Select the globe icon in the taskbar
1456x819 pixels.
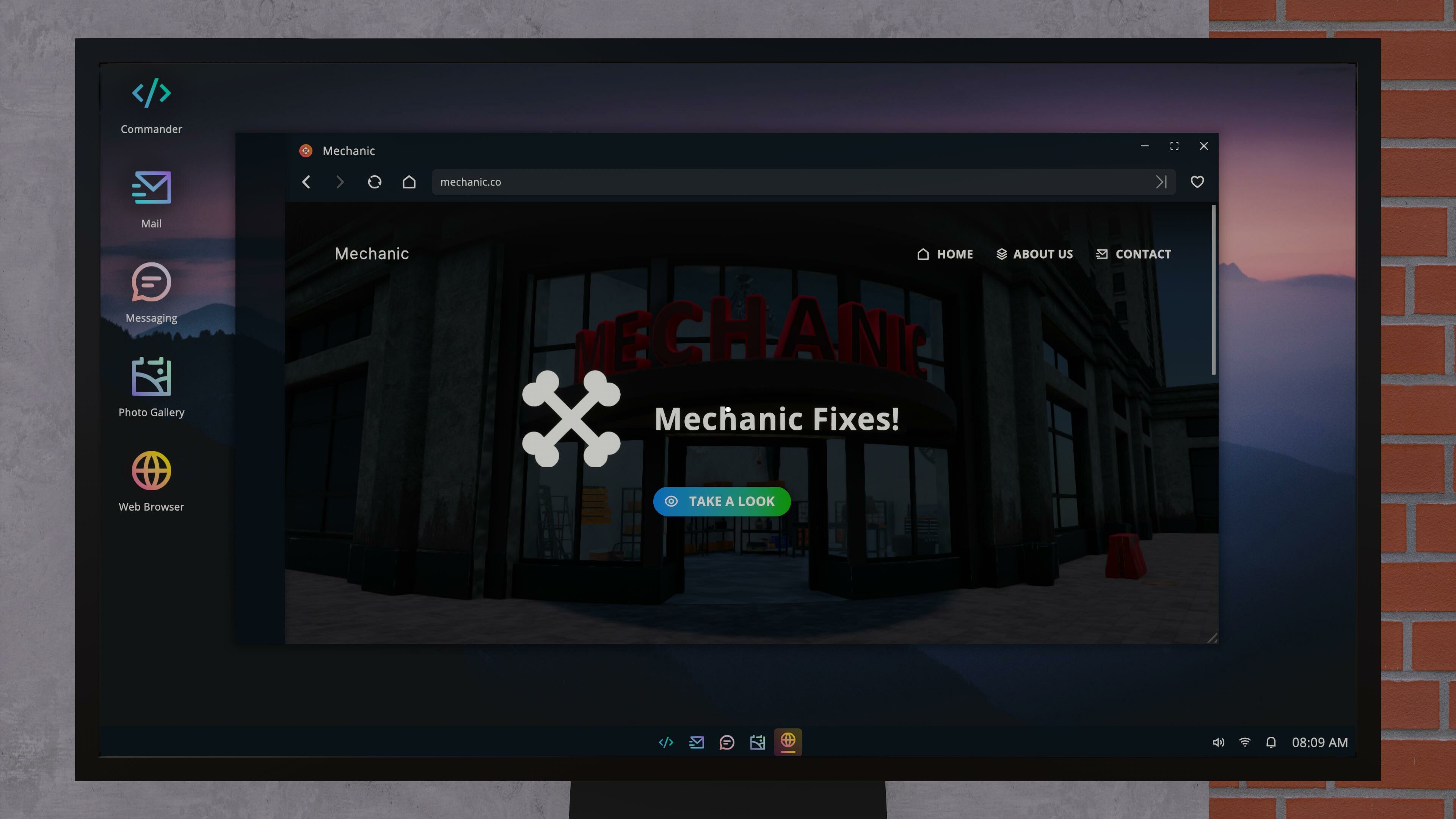(788, 742)
